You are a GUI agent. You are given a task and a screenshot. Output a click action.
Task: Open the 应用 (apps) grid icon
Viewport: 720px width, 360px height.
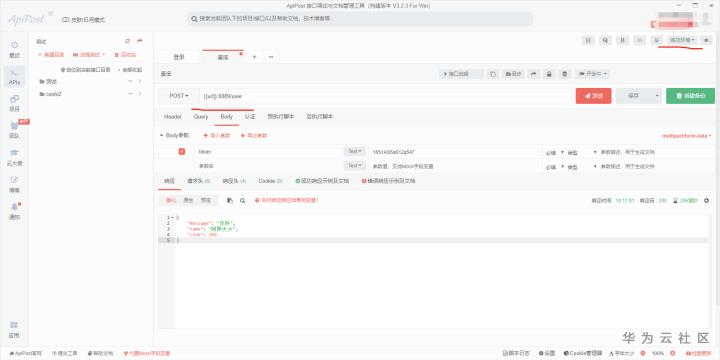coord(14,330)
